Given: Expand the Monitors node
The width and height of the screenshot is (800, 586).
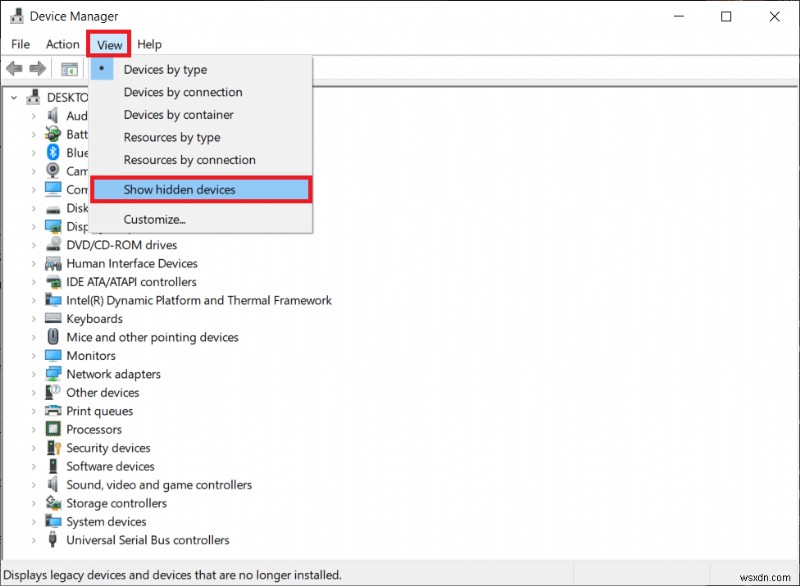Looking at the screenshot, I should [x=34, y=355].
